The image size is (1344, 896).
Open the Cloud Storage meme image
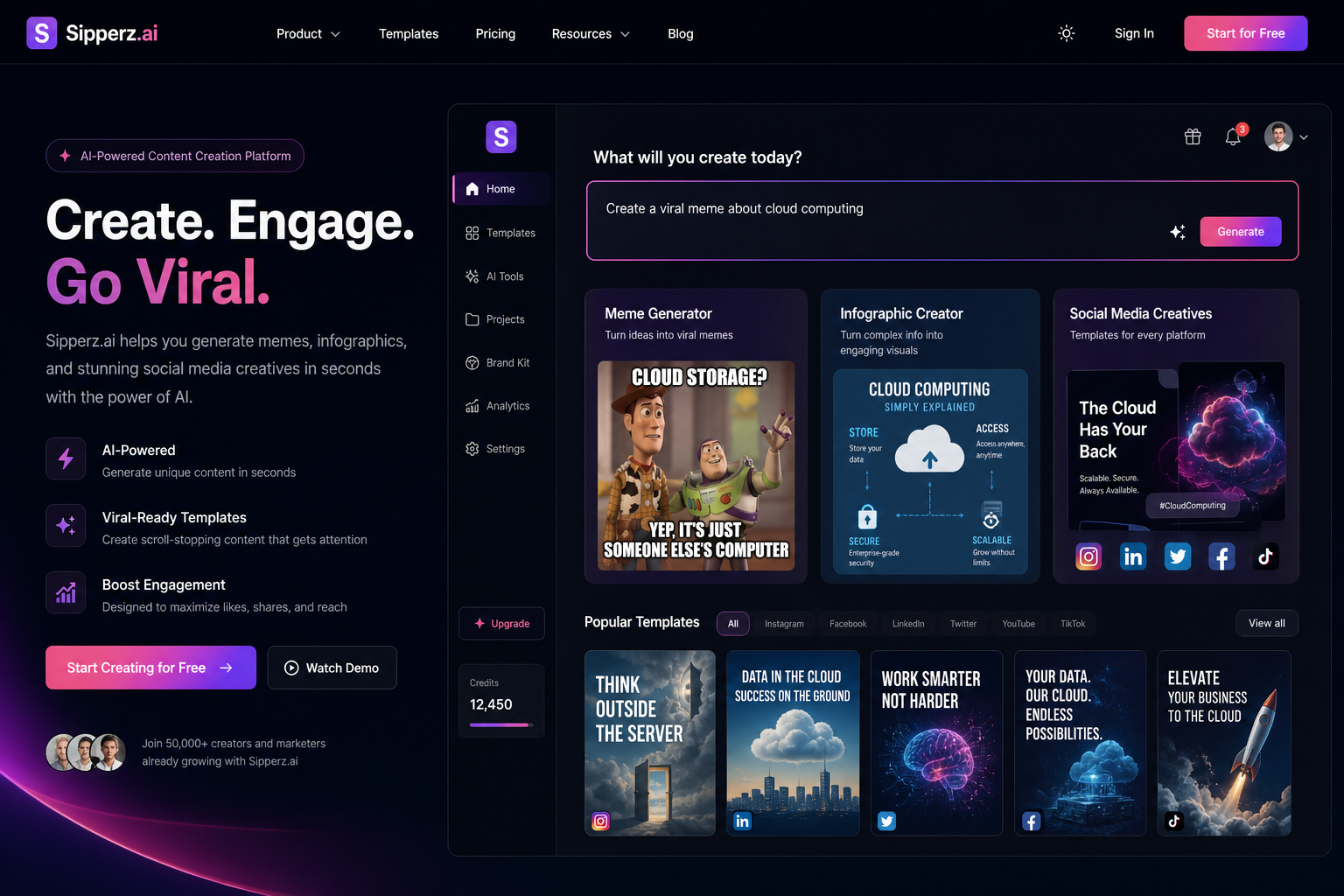(x=696, y=465)
